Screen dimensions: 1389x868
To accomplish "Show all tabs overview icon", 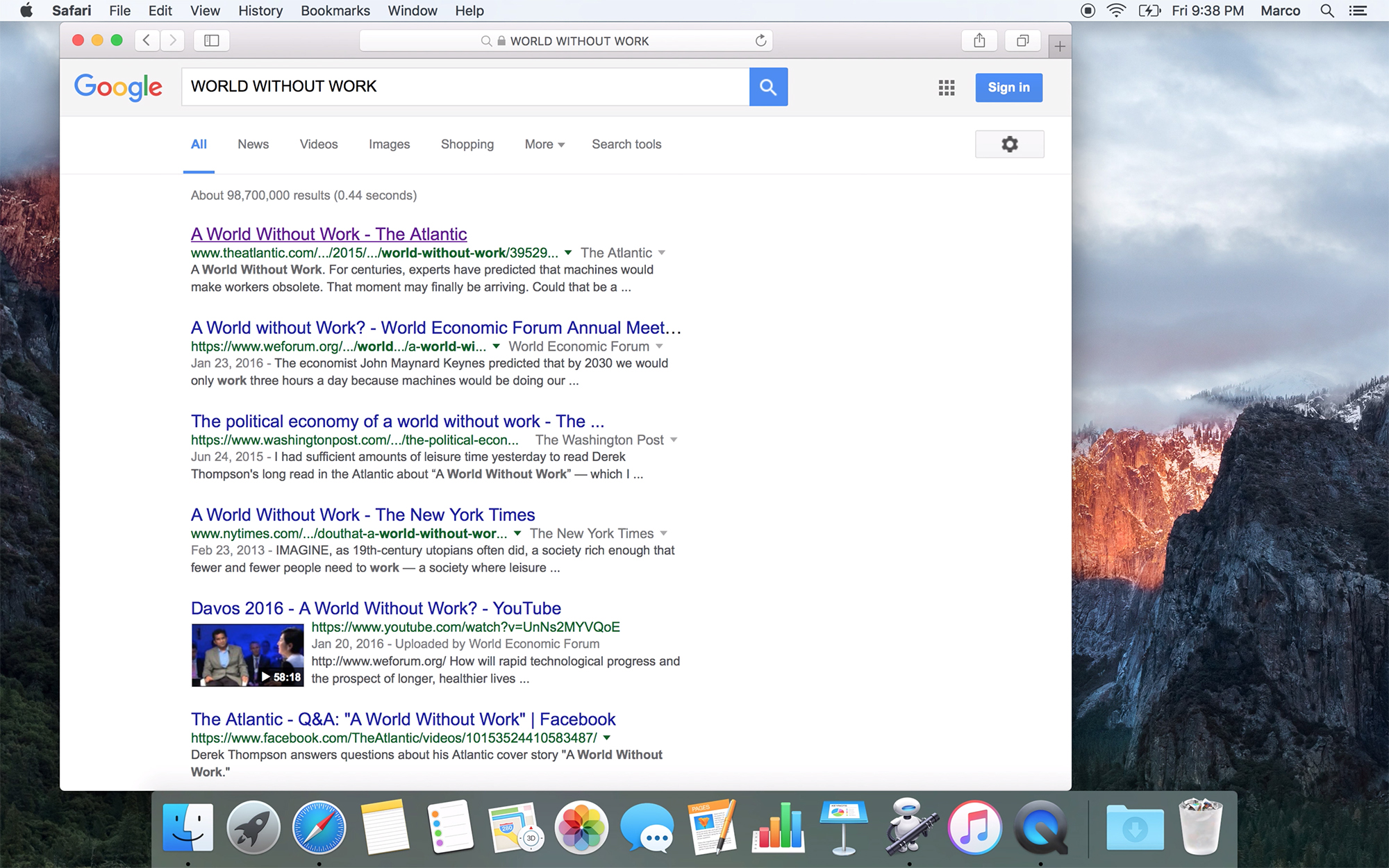I will click(1022, 40).
